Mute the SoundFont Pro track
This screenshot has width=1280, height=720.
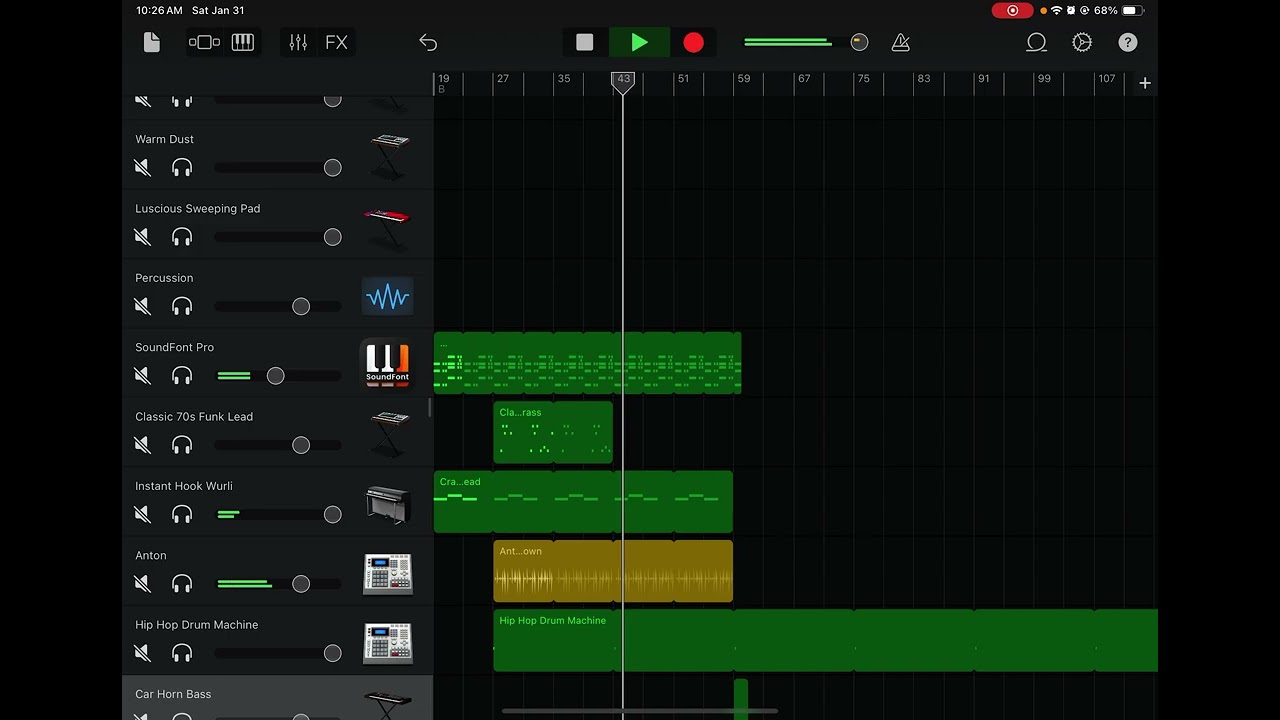[x=142, y=376]
